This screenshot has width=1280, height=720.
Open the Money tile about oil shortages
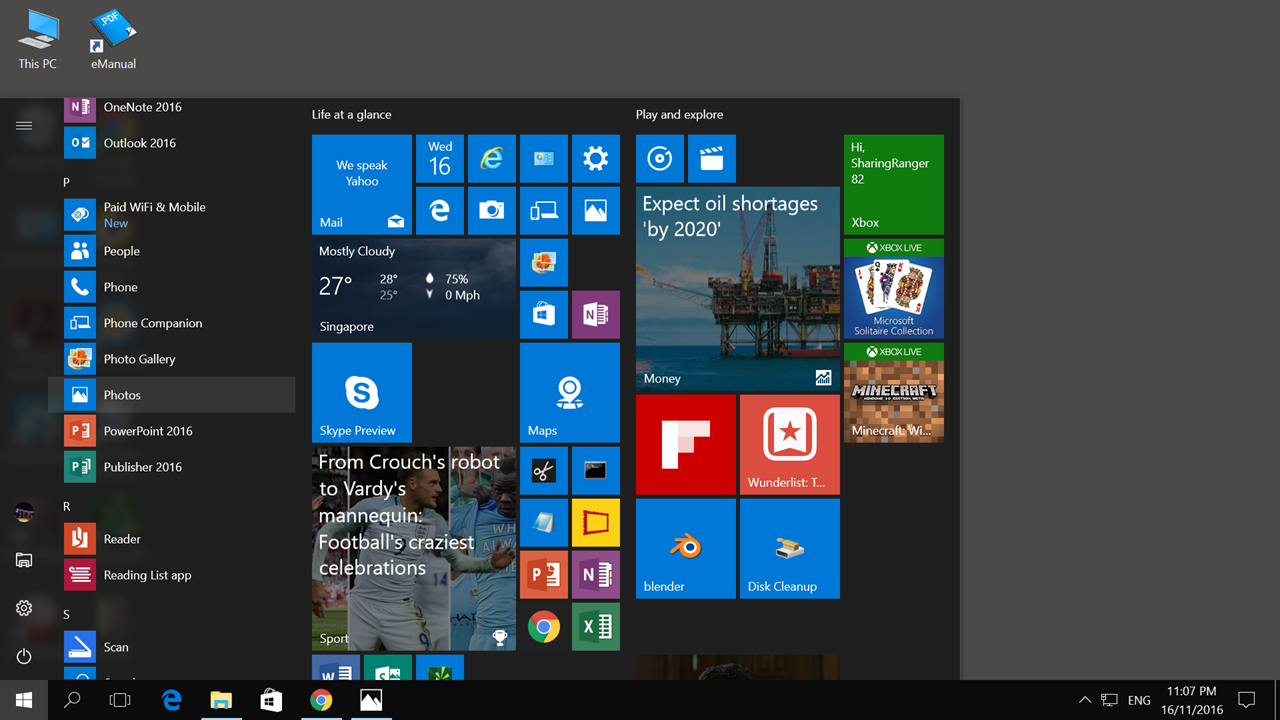738,289
